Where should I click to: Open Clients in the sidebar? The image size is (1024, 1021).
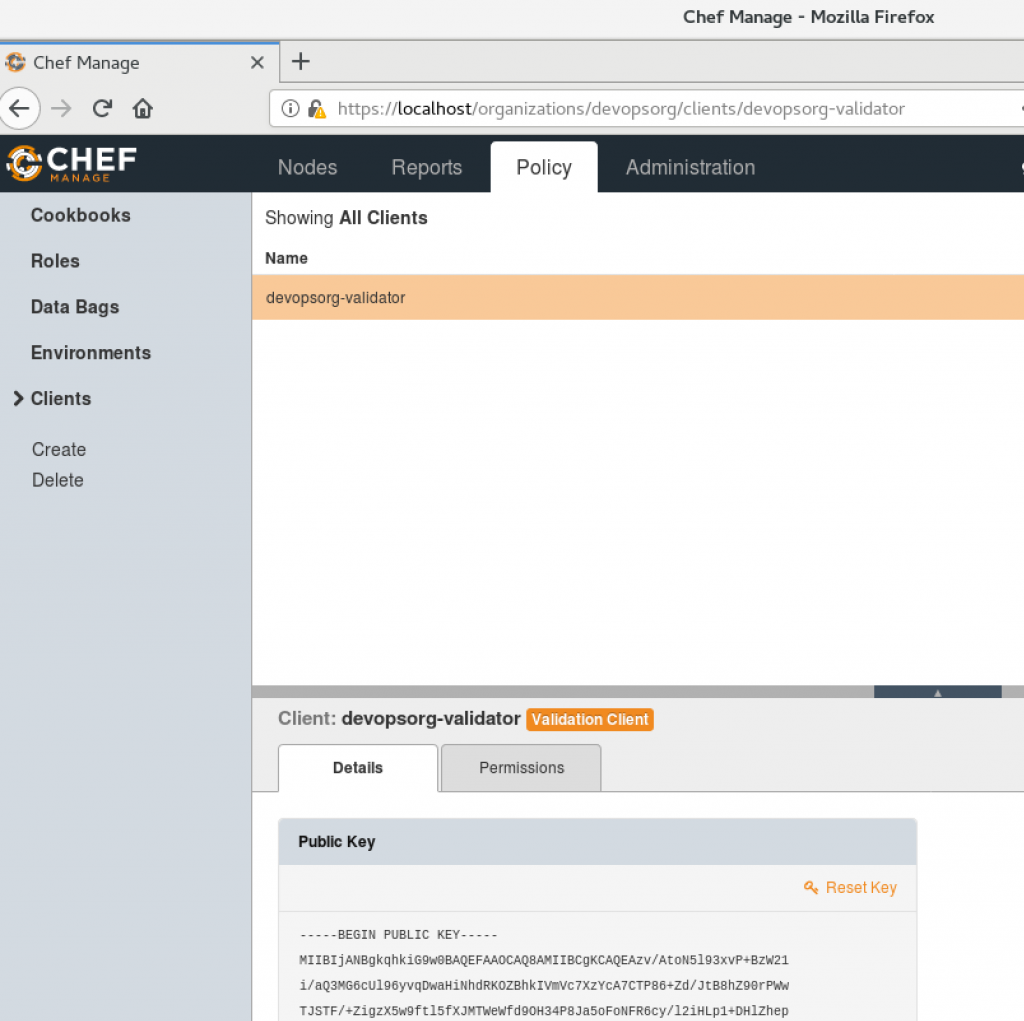click(61, 398)
